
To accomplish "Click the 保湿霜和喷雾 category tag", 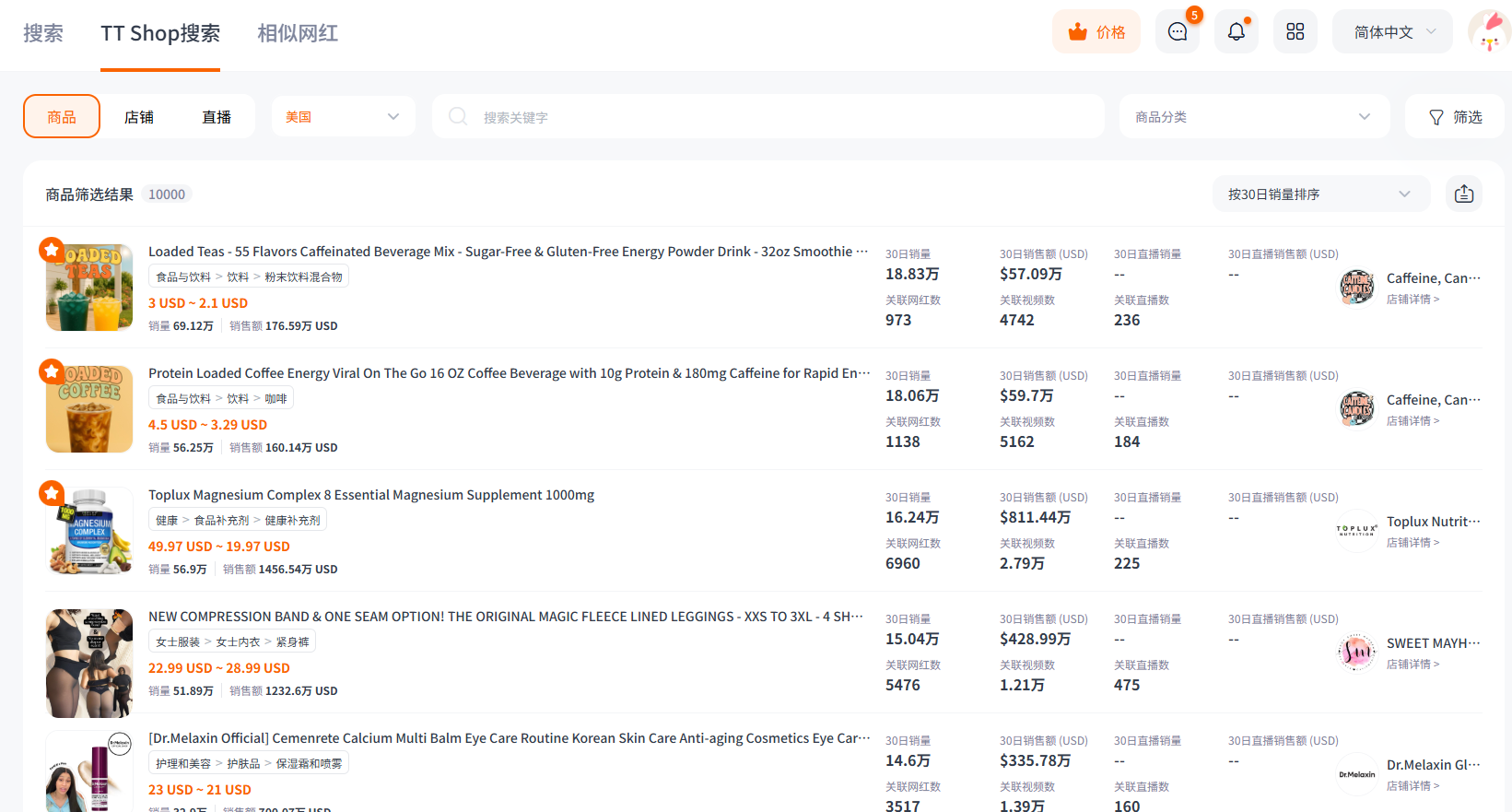I will point(309,763).
